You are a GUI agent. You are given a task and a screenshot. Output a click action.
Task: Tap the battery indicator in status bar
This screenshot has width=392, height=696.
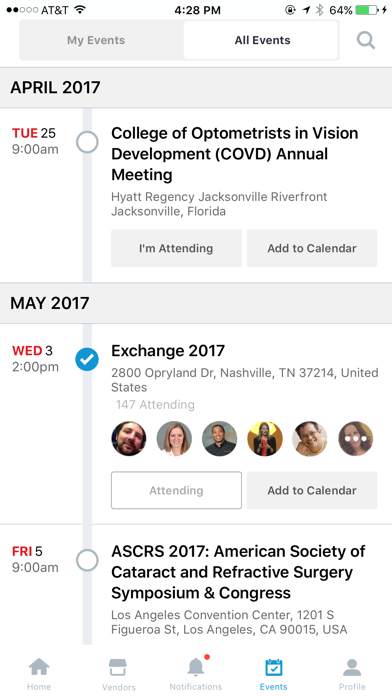click(367, 10)
